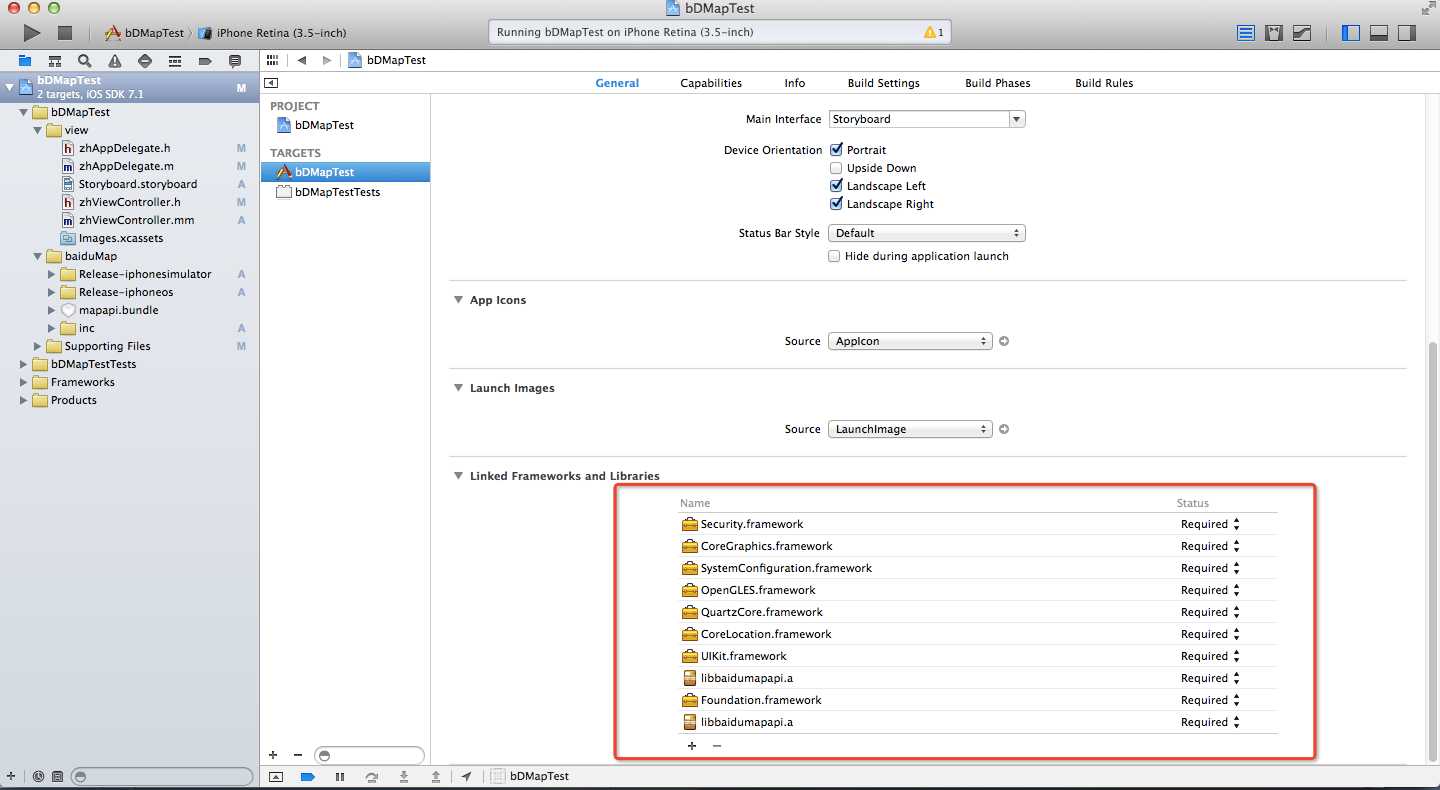Expand the Frameworks group

[x=24, y=382]
